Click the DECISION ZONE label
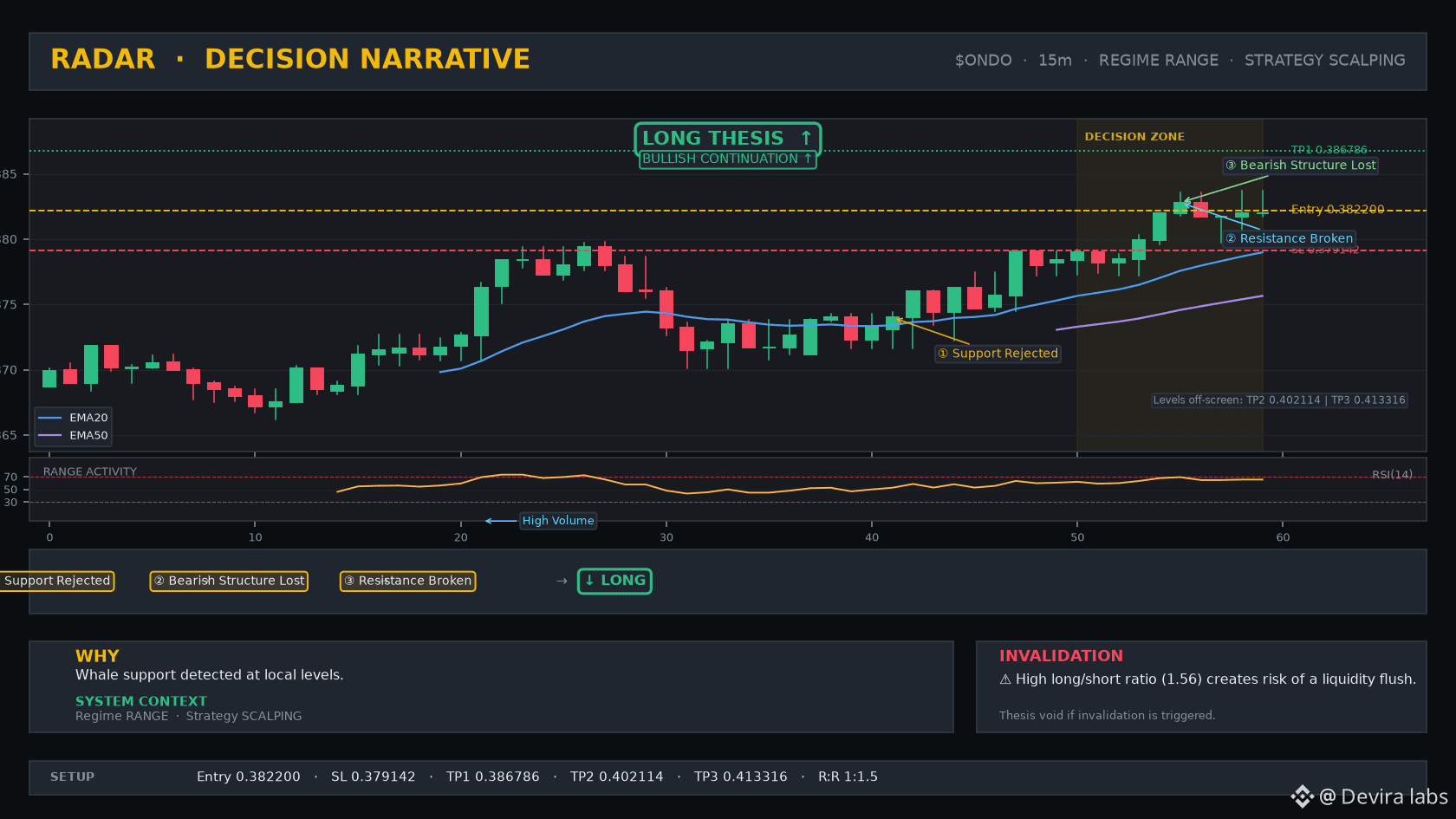 [x=1134, y=137]
